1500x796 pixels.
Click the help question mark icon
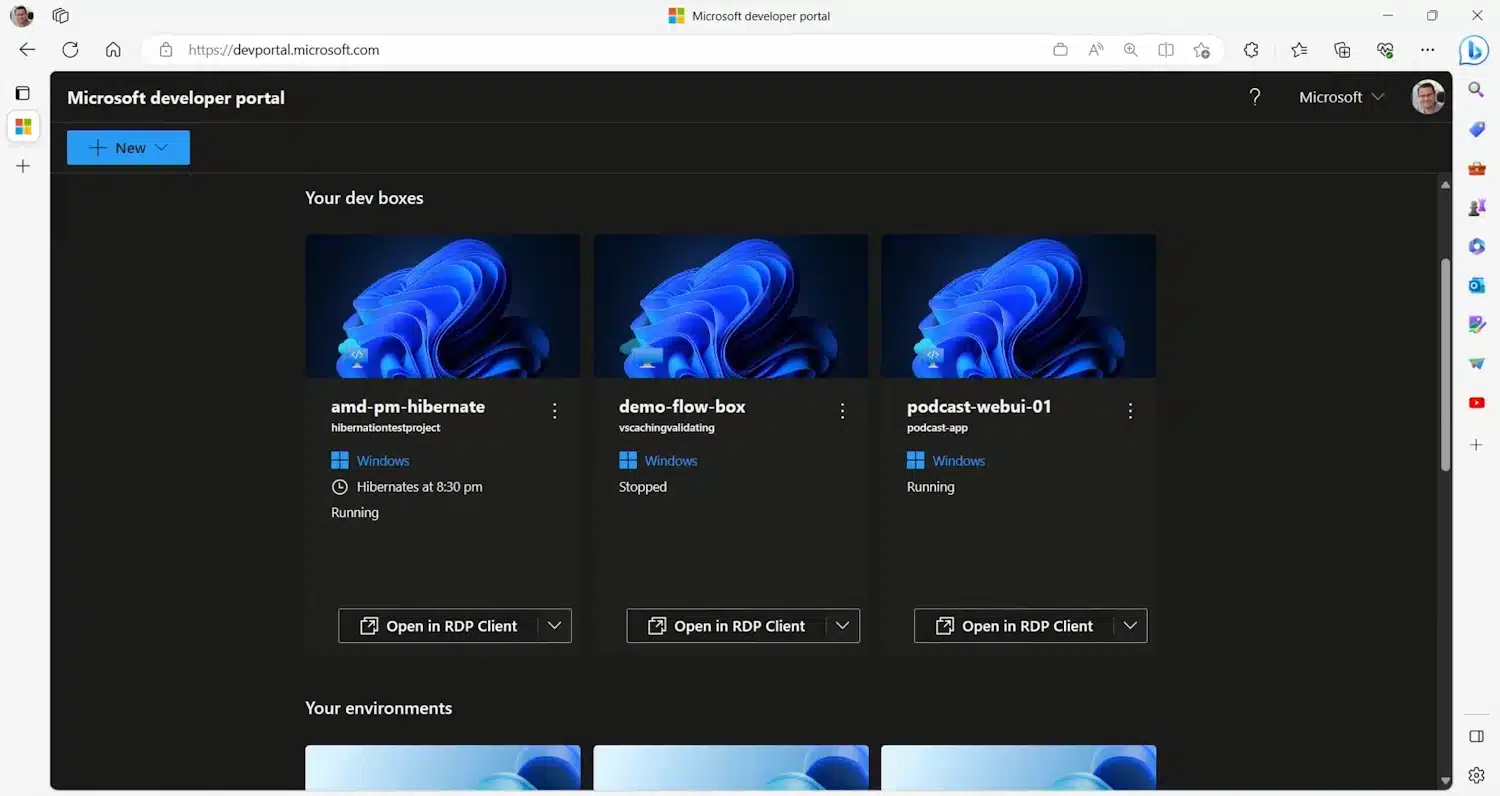pyautogui.click(x=1255, y=97)
